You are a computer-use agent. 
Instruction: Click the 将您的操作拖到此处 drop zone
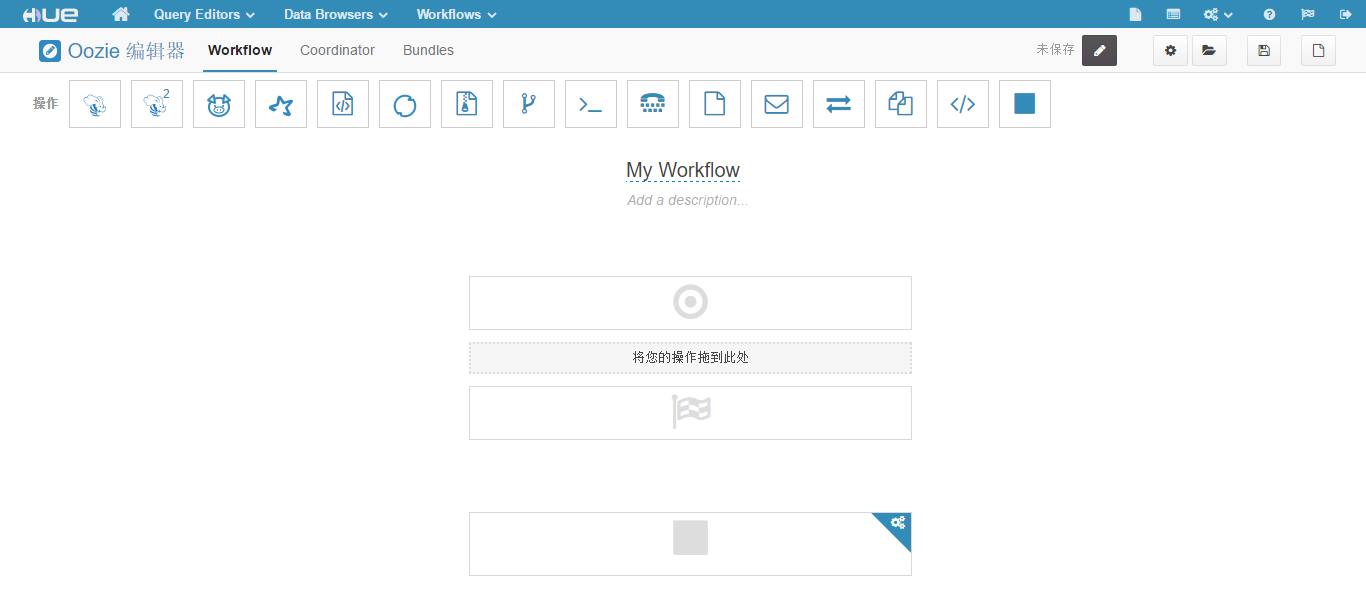point(690,358)
